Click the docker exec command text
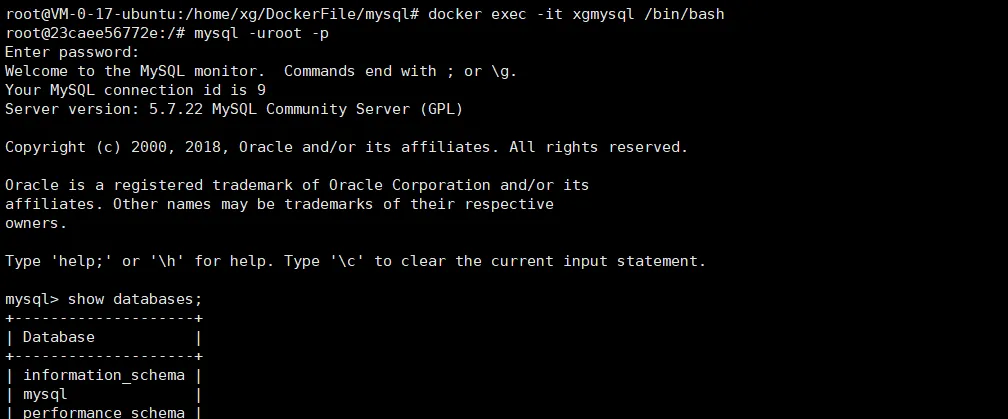1008x419 pixels. point(576,14)
